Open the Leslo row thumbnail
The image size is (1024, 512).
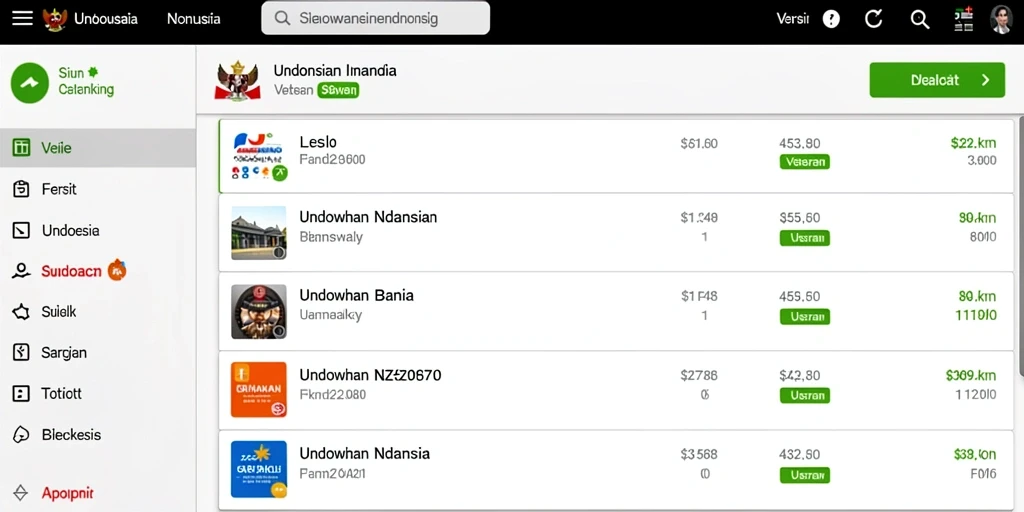coord(259,157)
